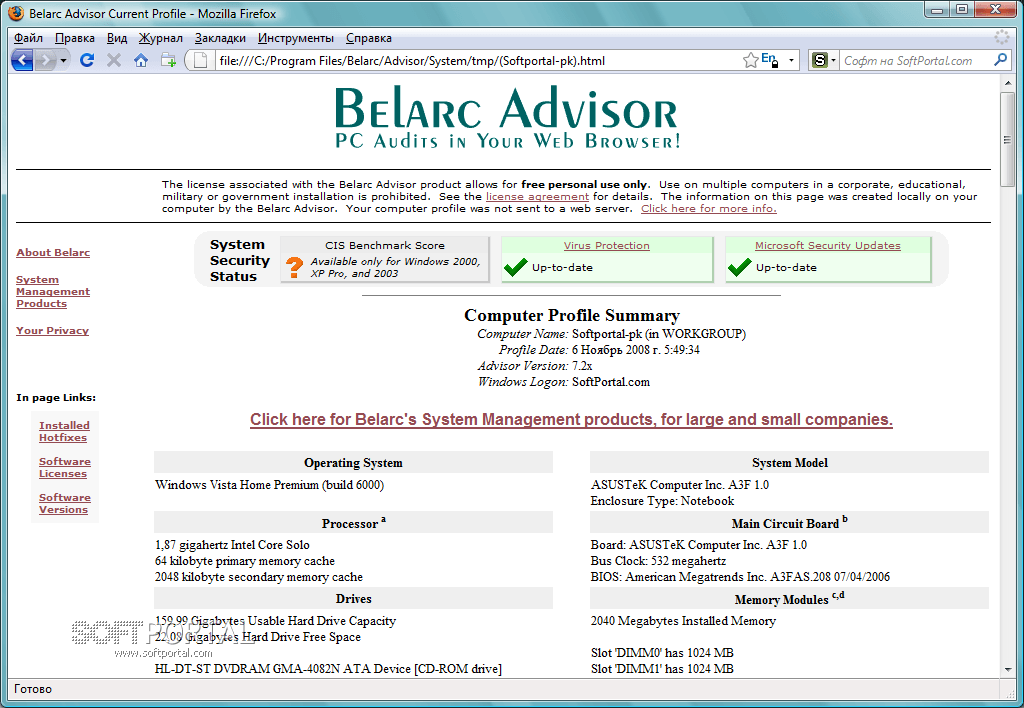Reload the current page

[x=87, y=61]
